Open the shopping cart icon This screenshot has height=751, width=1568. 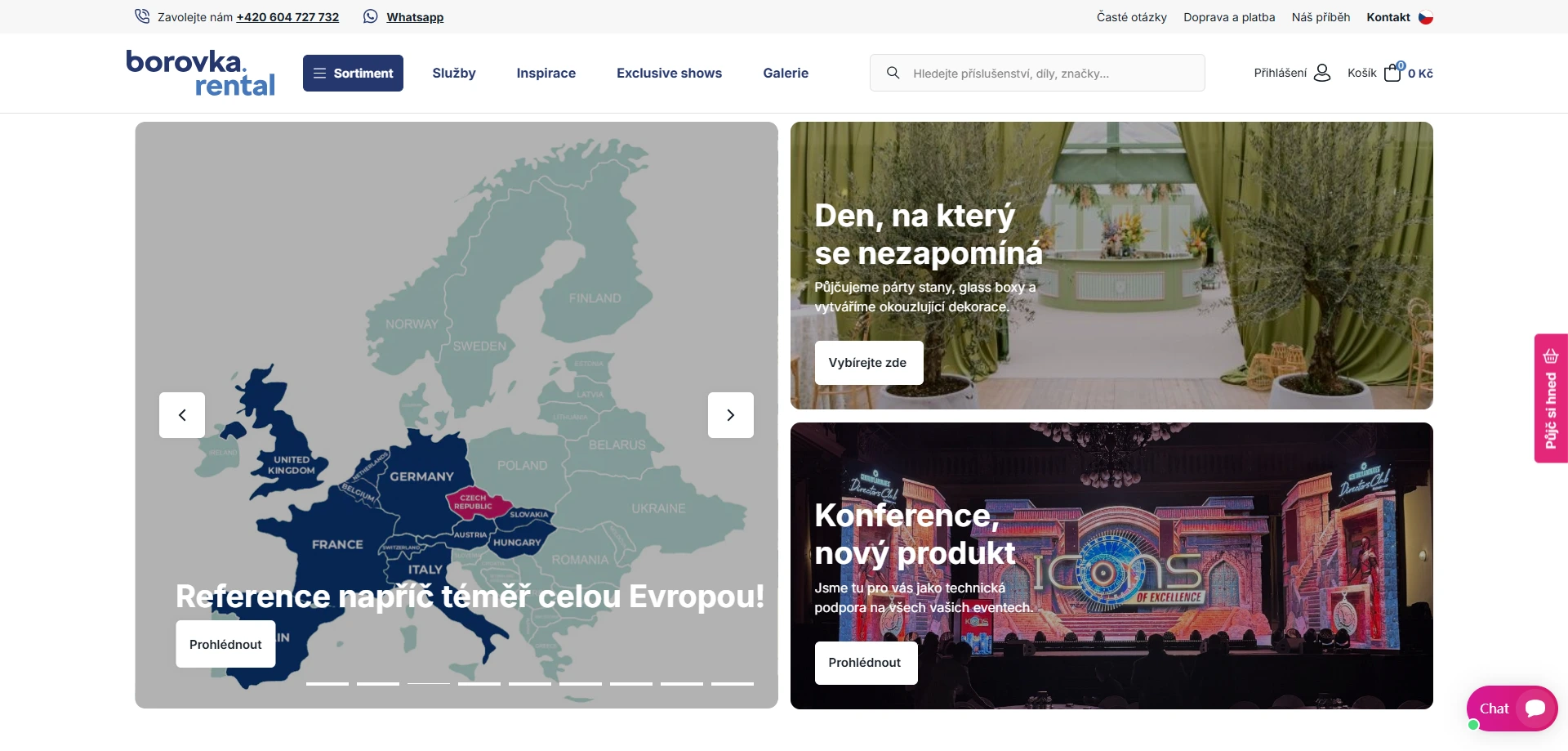coord(1393,73)
